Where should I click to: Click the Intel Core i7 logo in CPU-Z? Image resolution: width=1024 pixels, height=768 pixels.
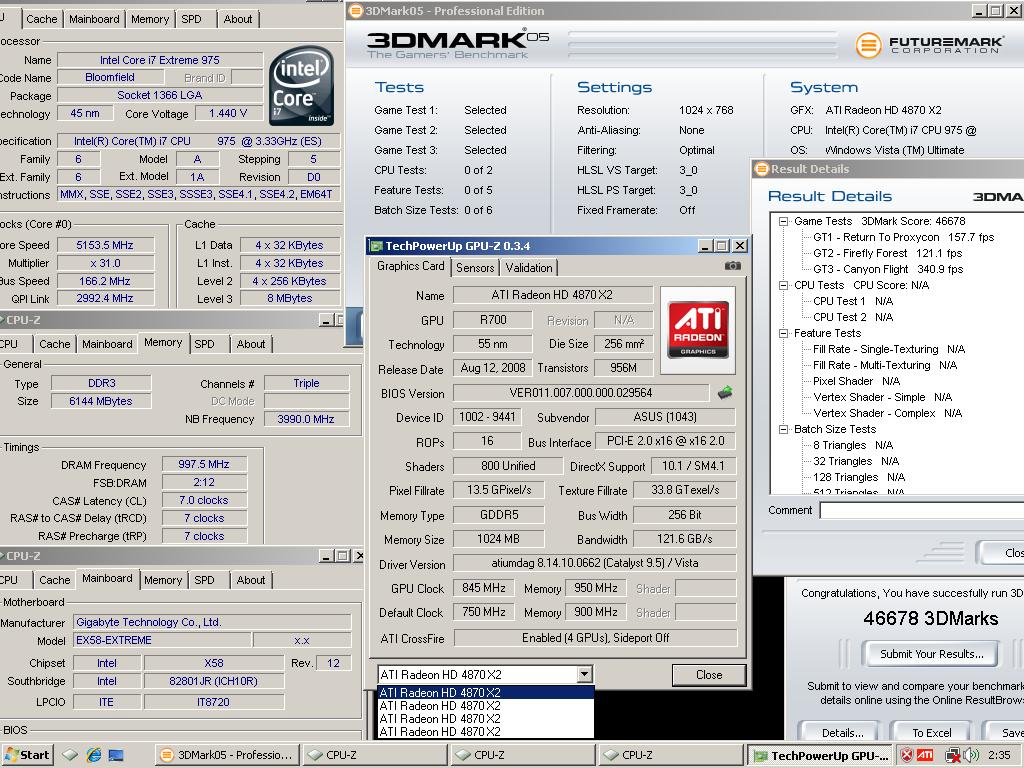(x=300, y=85)
